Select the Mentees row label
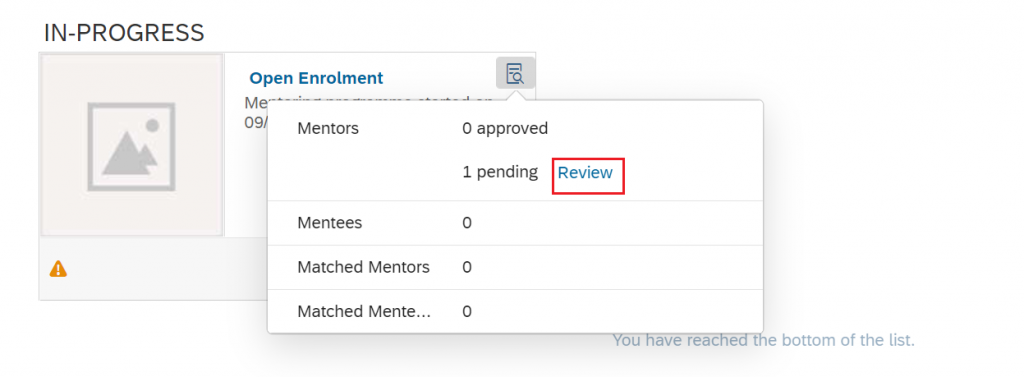Screen dimensions: 1024x377 (330, 223)
